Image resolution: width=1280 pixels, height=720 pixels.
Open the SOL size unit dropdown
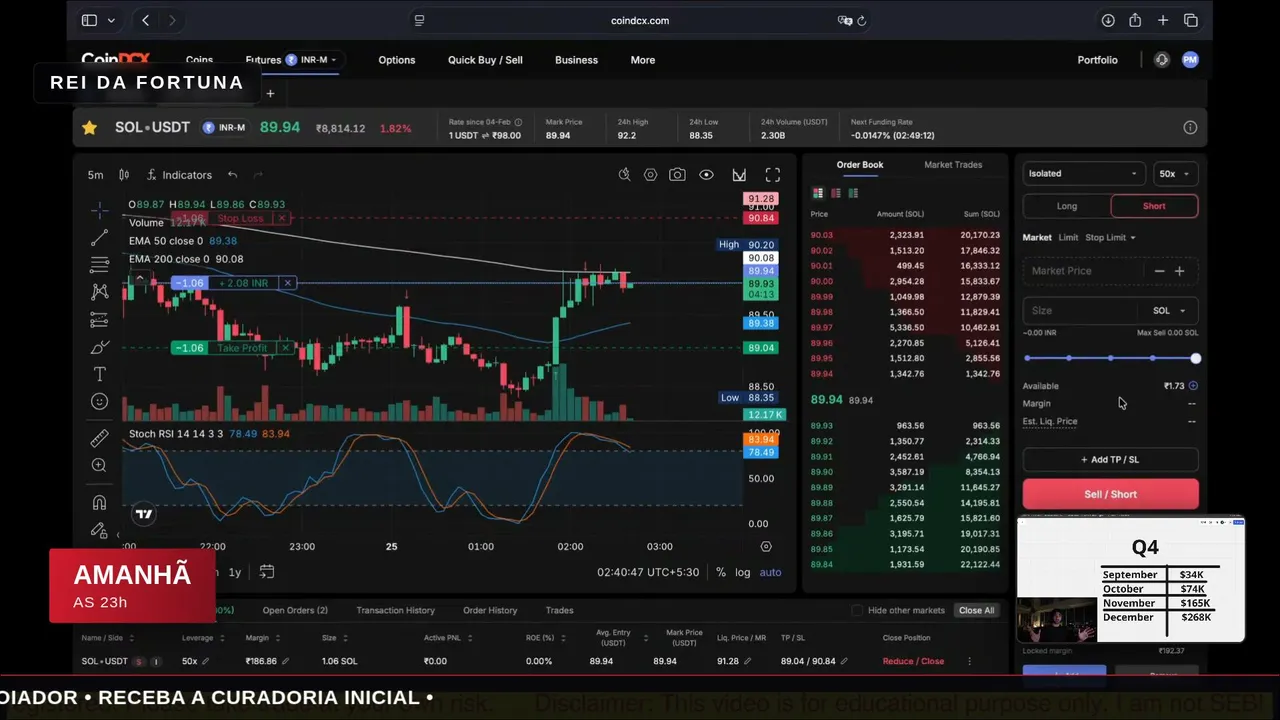click(x=1168, y=311)
